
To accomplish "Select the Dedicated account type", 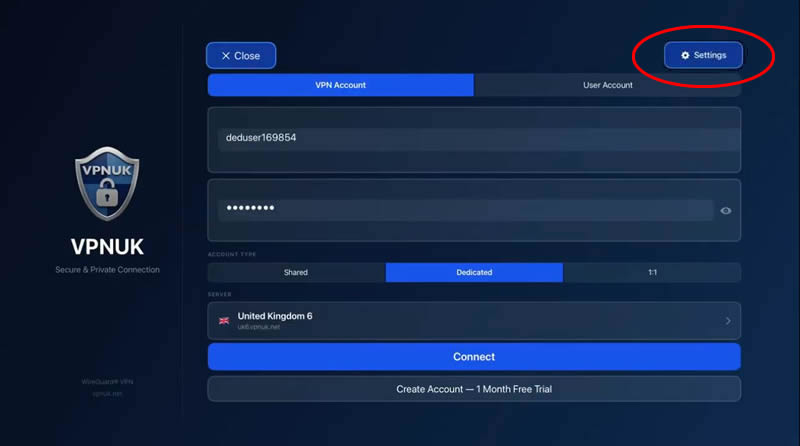I will point(474,272).
